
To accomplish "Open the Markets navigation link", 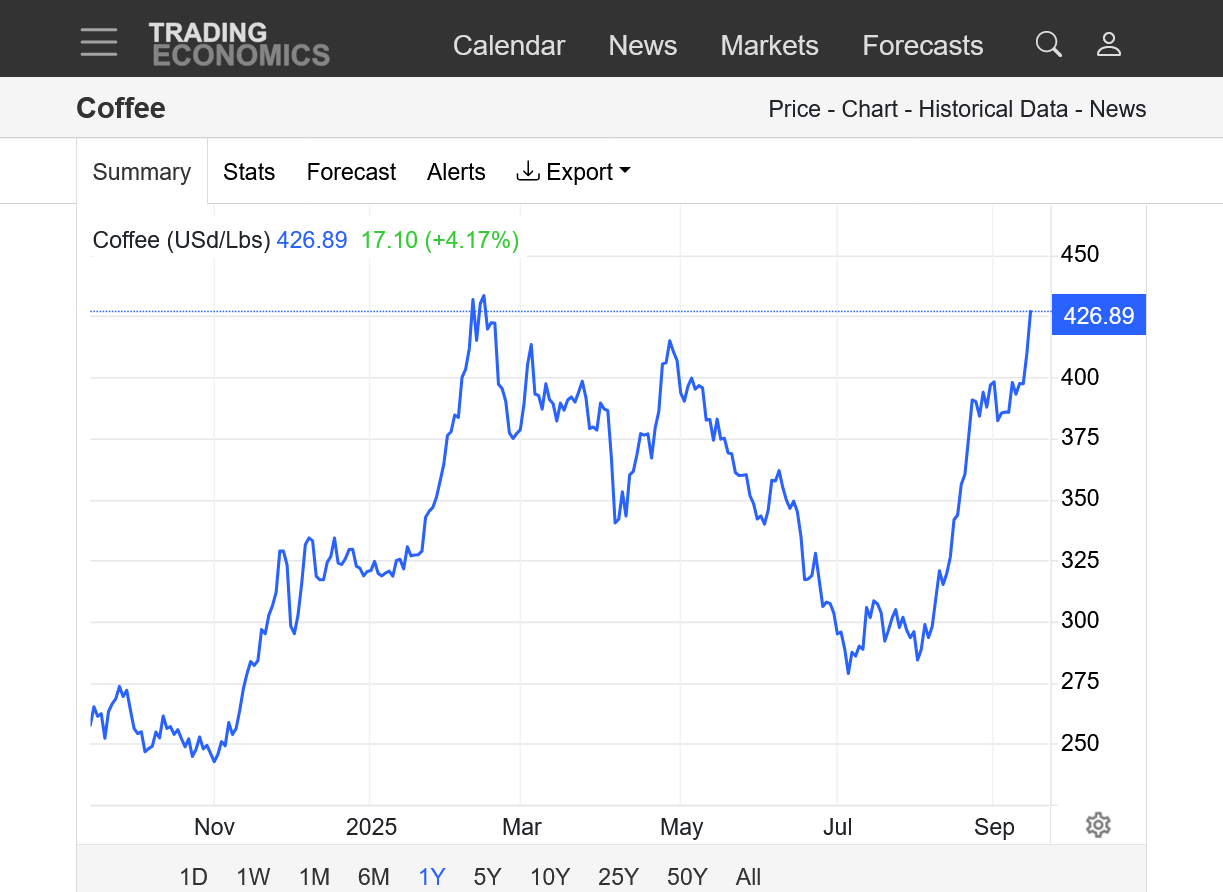I will point(769,46).
